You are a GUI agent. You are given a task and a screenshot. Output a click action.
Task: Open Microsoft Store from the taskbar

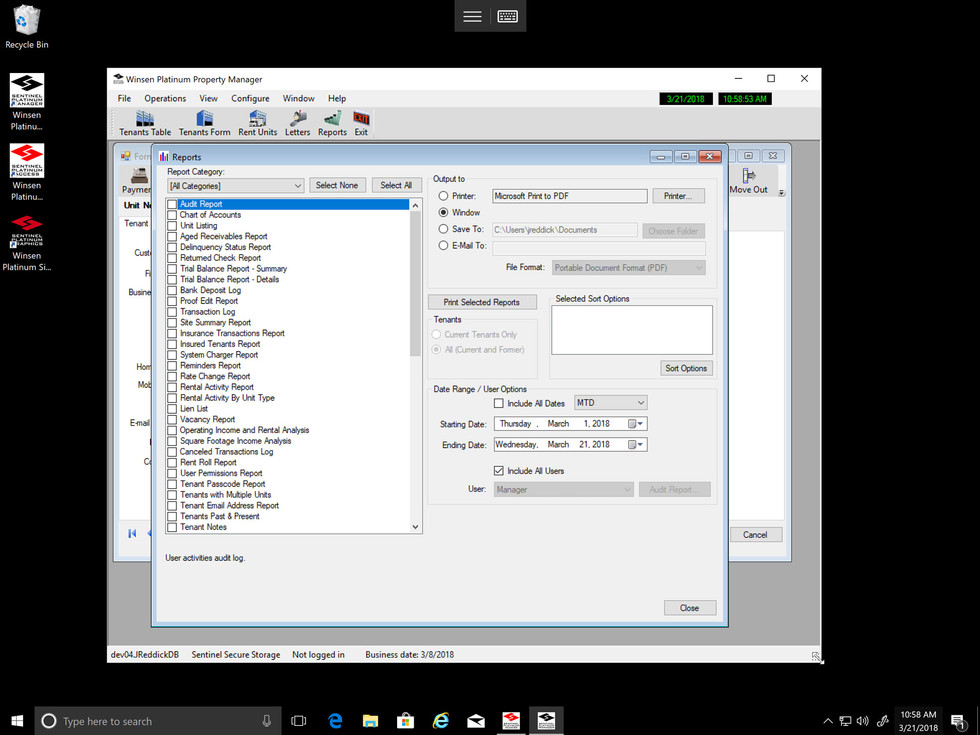(406, 721)
